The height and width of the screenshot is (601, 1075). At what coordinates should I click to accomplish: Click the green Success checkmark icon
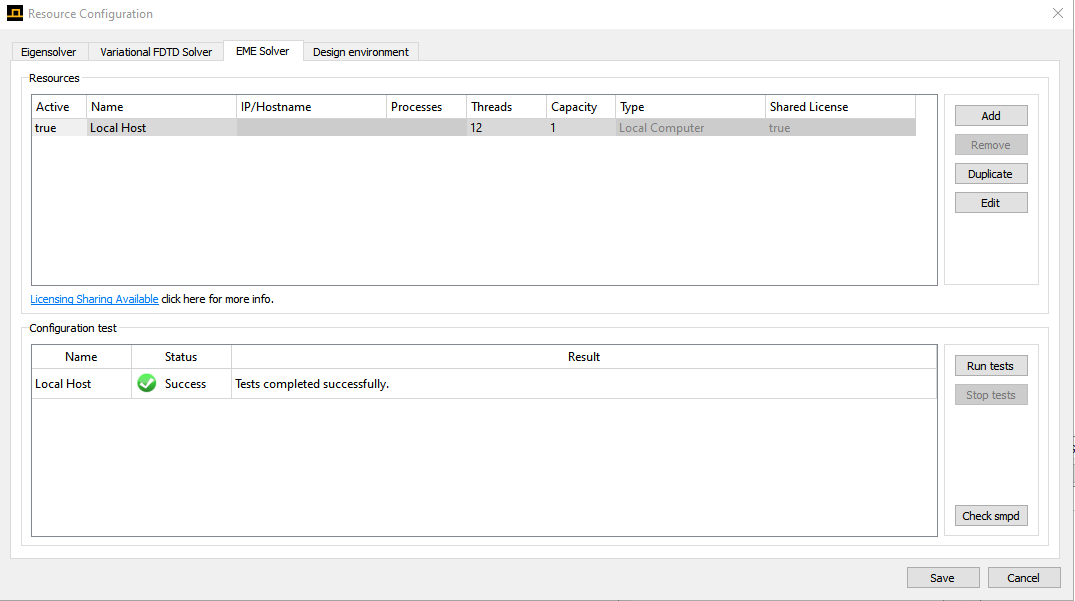147,384
